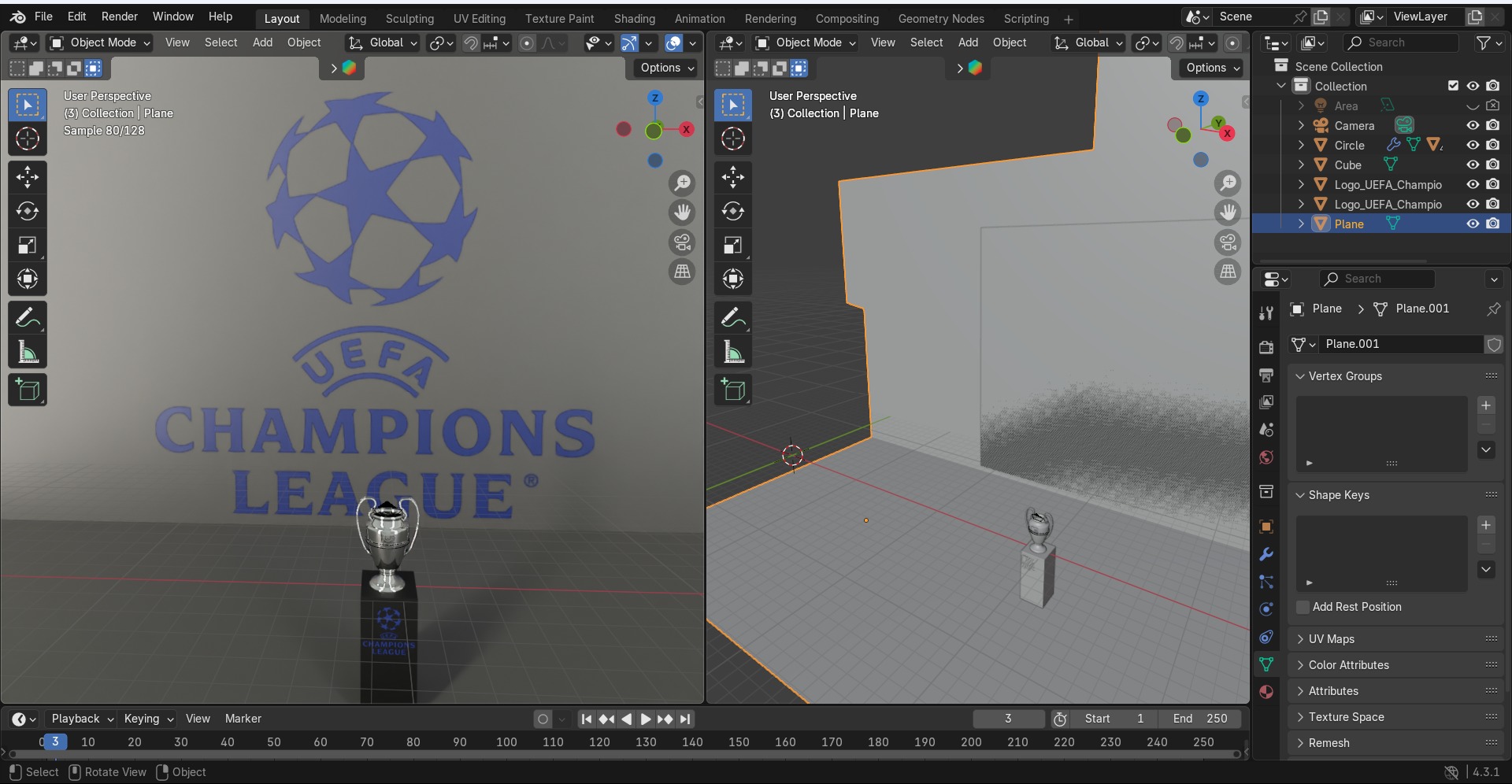The width and height of the screenshot is (1512, 784).
Task: Open the Render properties tab
Action: coord(1266,347)
